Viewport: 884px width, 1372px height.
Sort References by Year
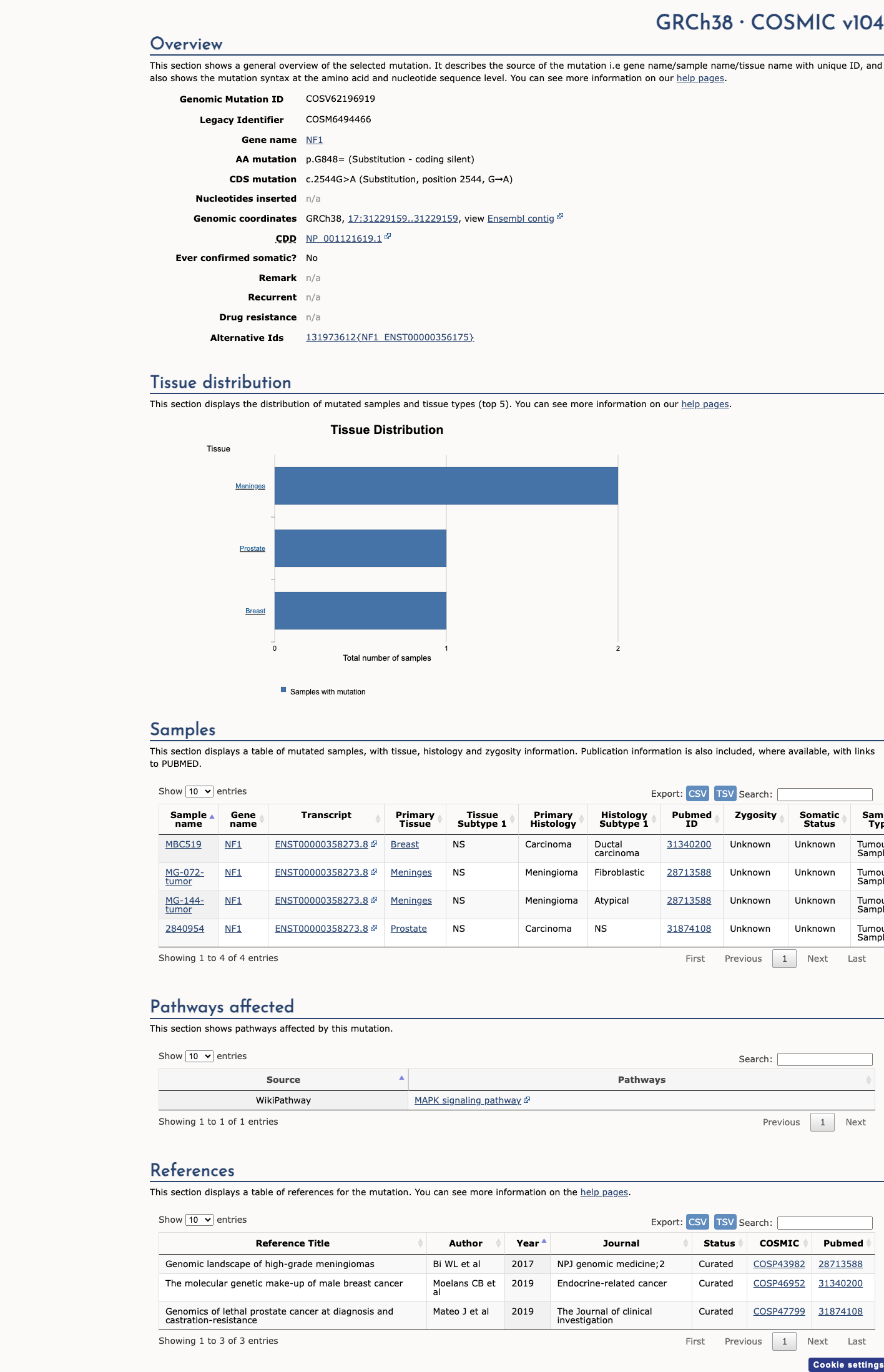528,1243
